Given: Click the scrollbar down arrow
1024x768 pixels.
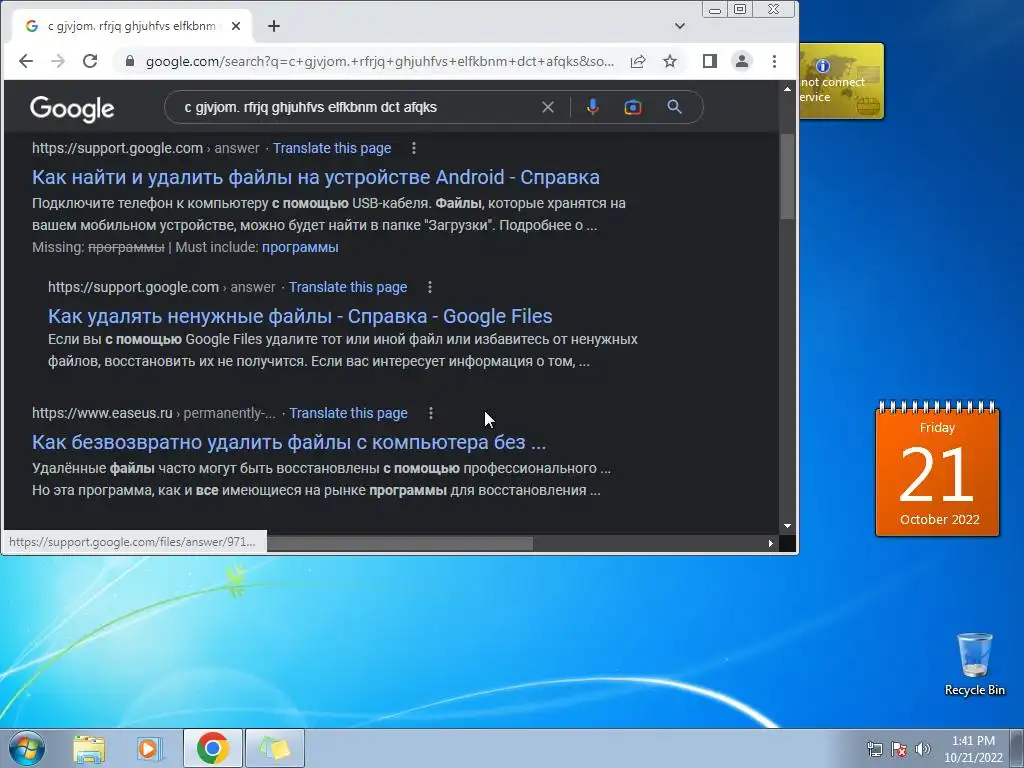Looking at the screenshot, I should (x=788, y=526).
